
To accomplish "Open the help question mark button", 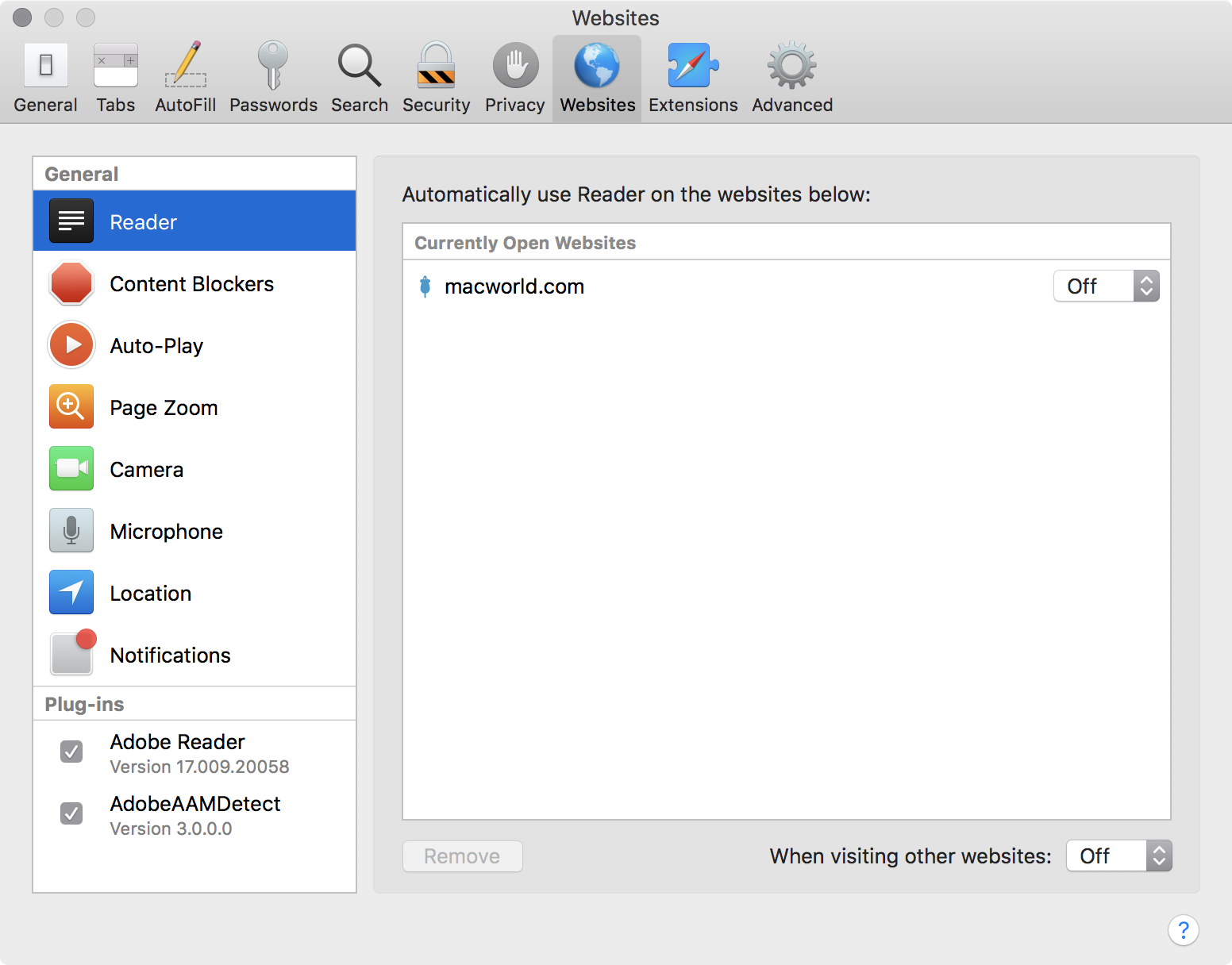I will tap(1184, 930).
